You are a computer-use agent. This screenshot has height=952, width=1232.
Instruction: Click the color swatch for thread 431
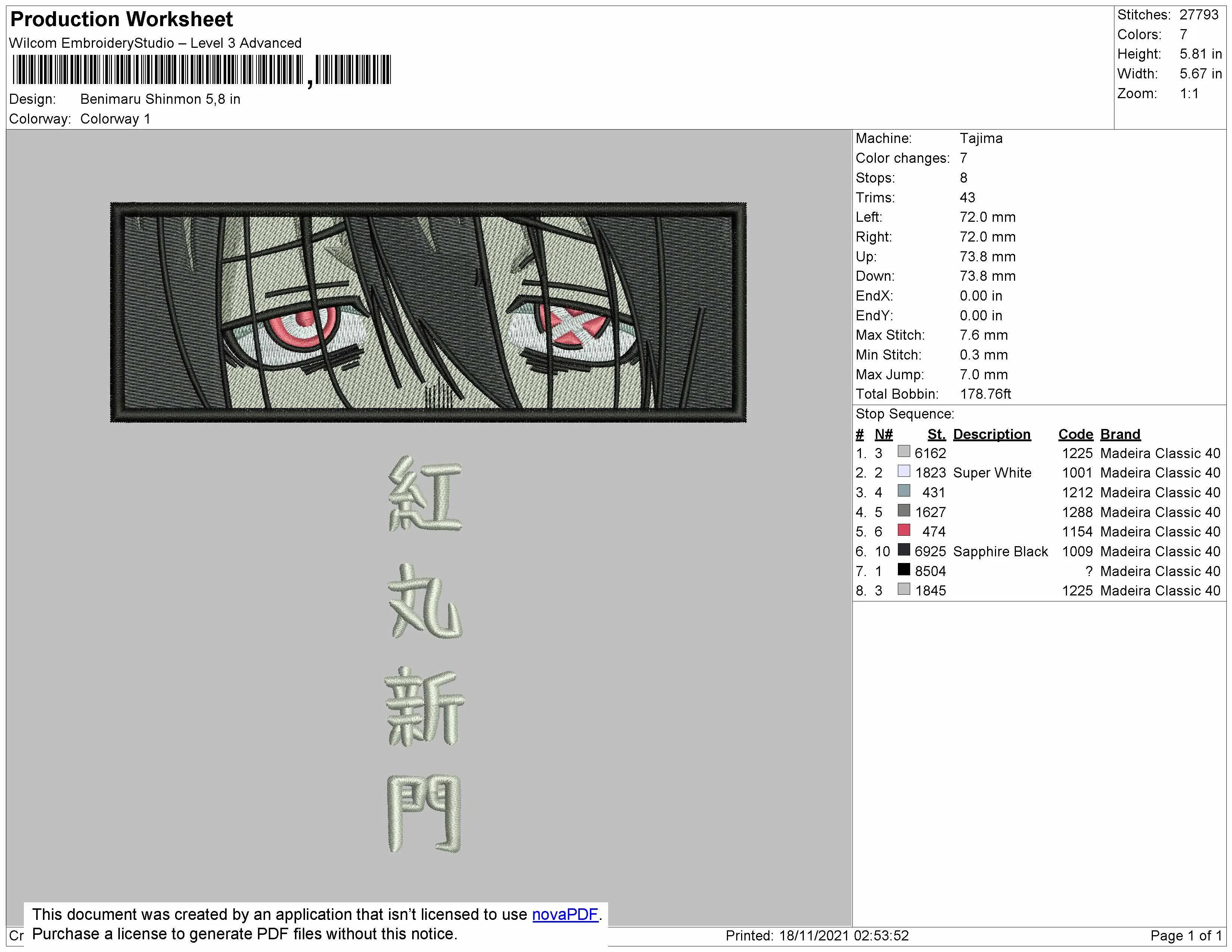(x=904, y=491)
